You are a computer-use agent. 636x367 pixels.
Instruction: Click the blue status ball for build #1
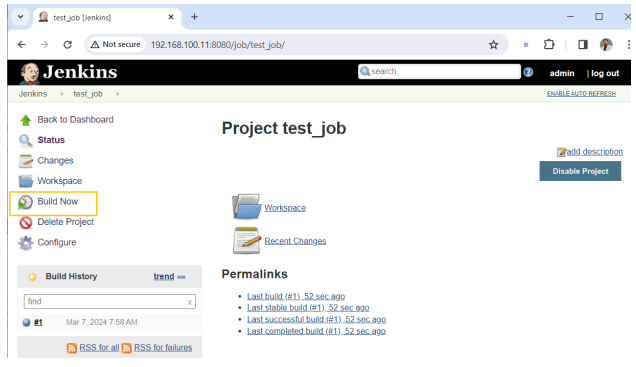[26, 323]
